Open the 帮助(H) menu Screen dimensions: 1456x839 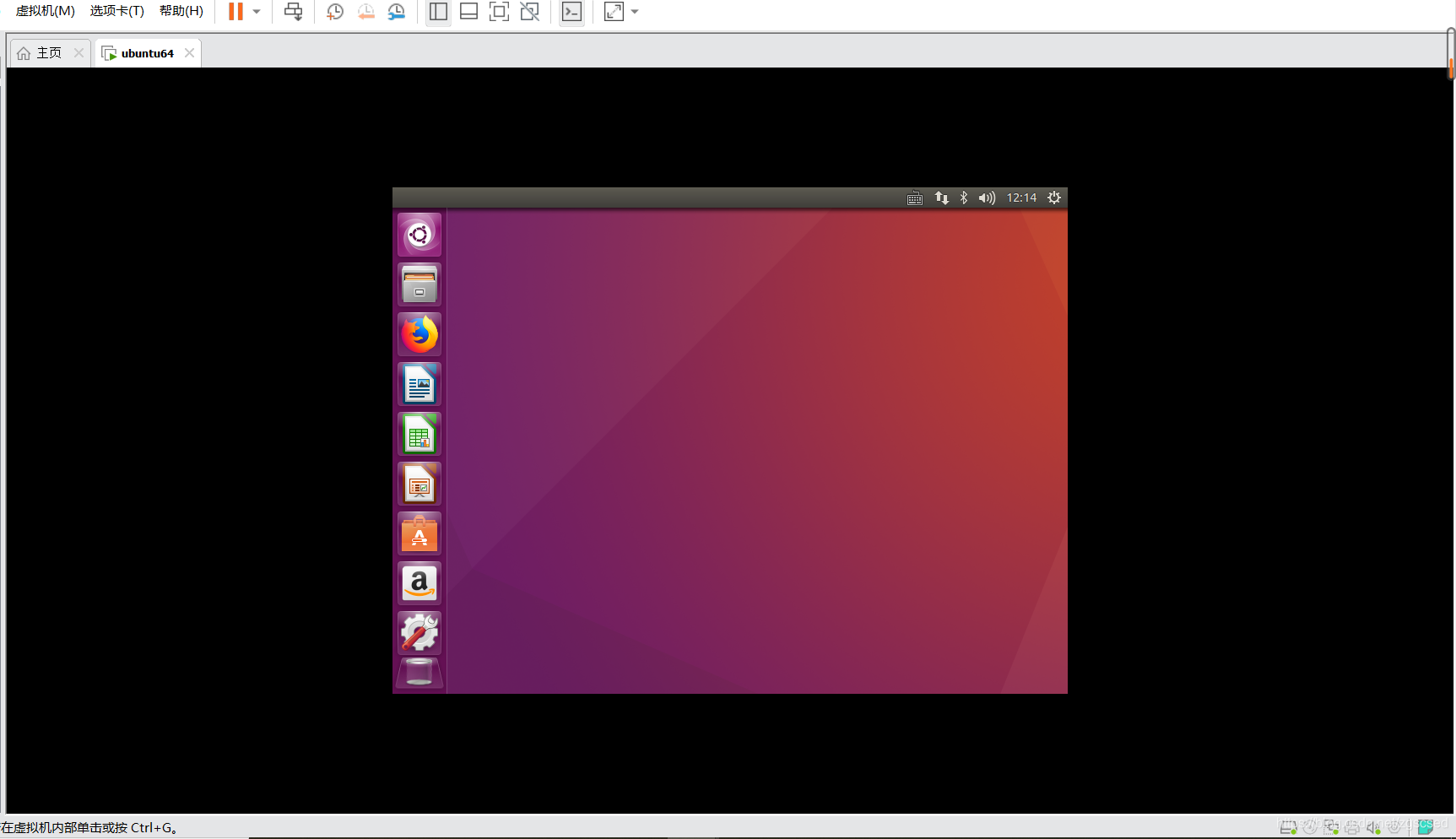click(181, 11)
